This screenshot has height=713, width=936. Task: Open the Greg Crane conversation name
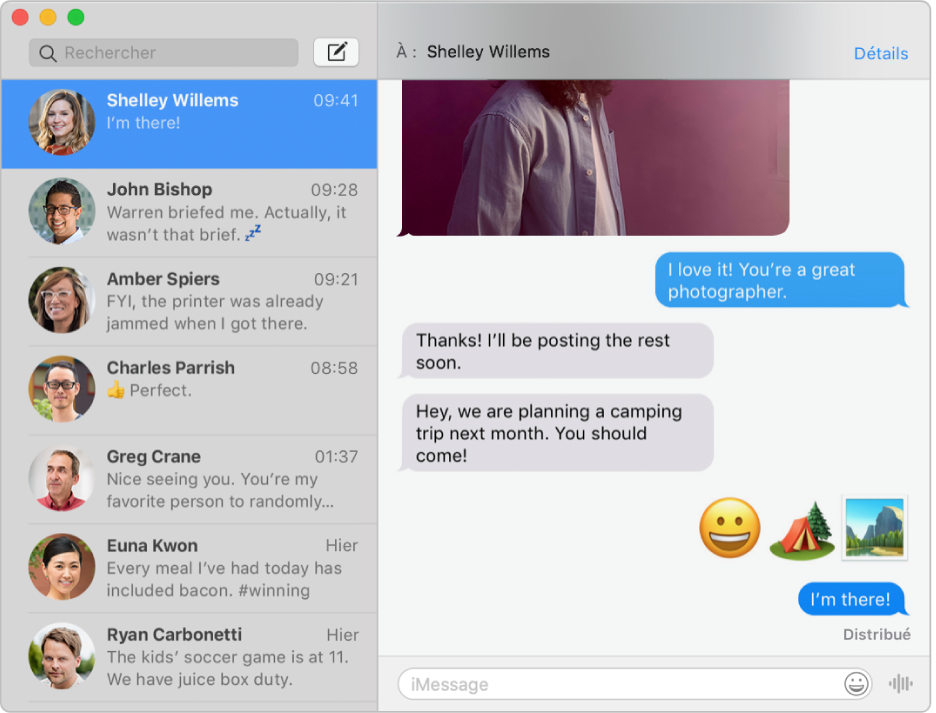pyautogui.click(x=153, y=457)
